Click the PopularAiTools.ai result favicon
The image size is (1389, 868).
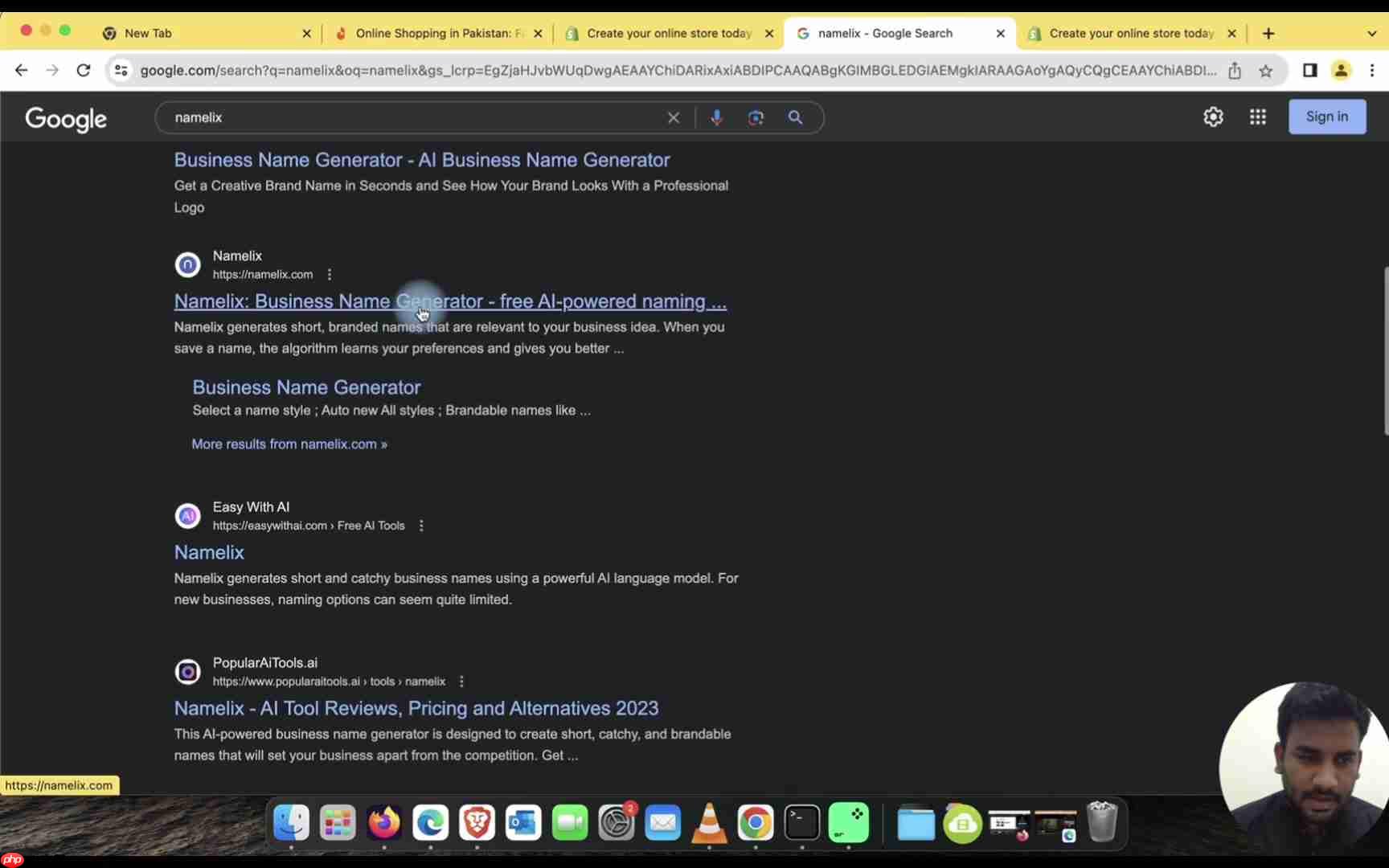click(188, 672)
